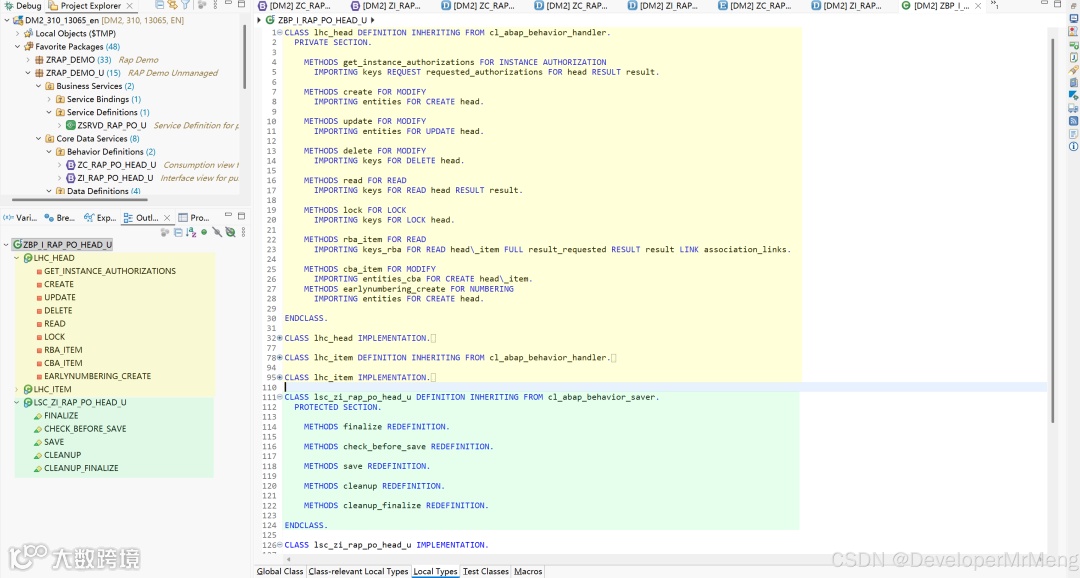Screen dimensions: 1080x578
Task: Click the note page icon in right sidebar
Action: point(1073,134)
